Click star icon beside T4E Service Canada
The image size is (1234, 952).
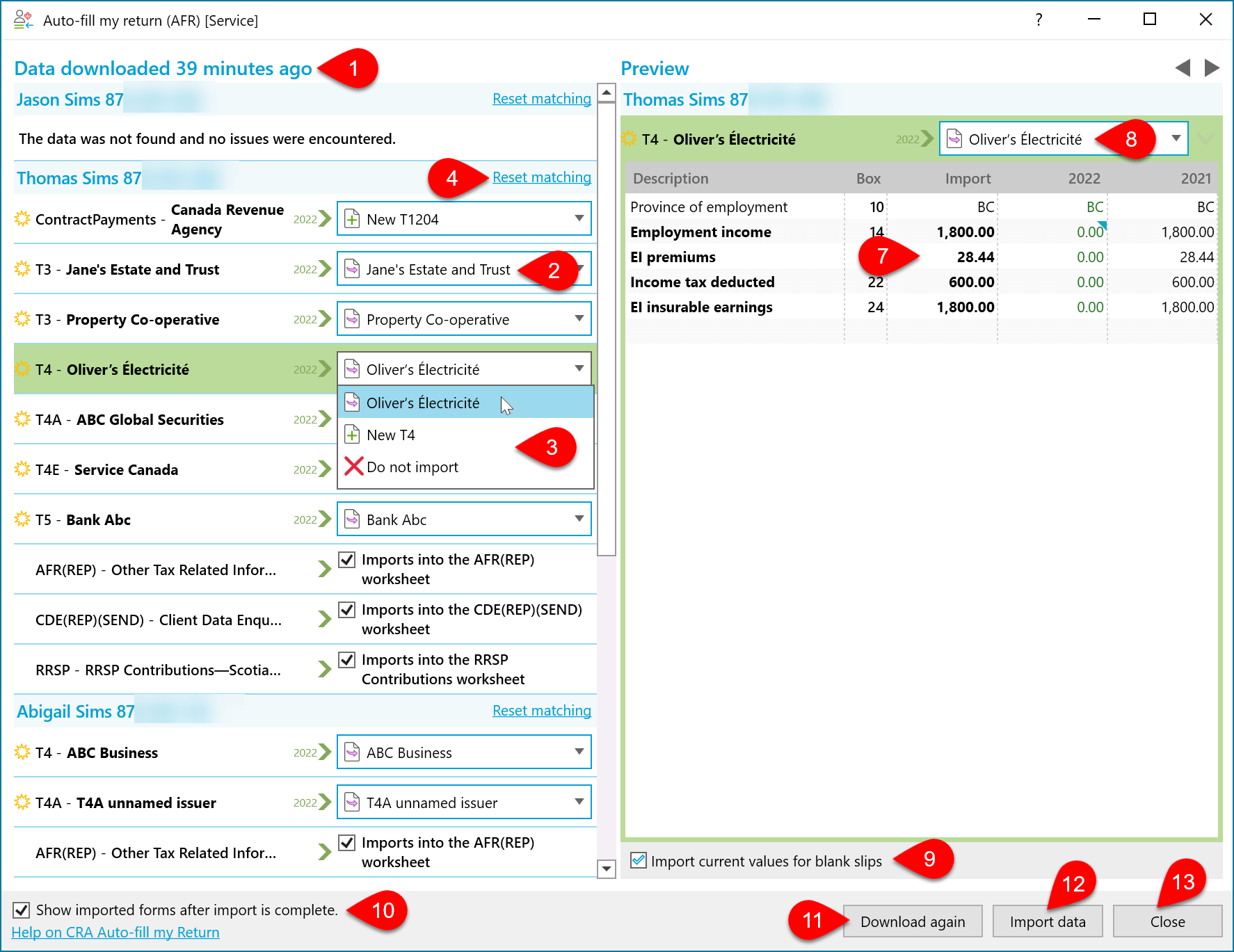point(22,469)
